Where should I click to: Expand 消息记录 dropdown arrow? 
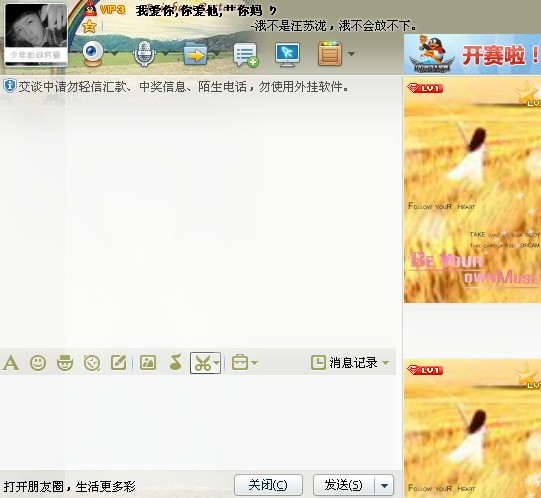point(386,363)
